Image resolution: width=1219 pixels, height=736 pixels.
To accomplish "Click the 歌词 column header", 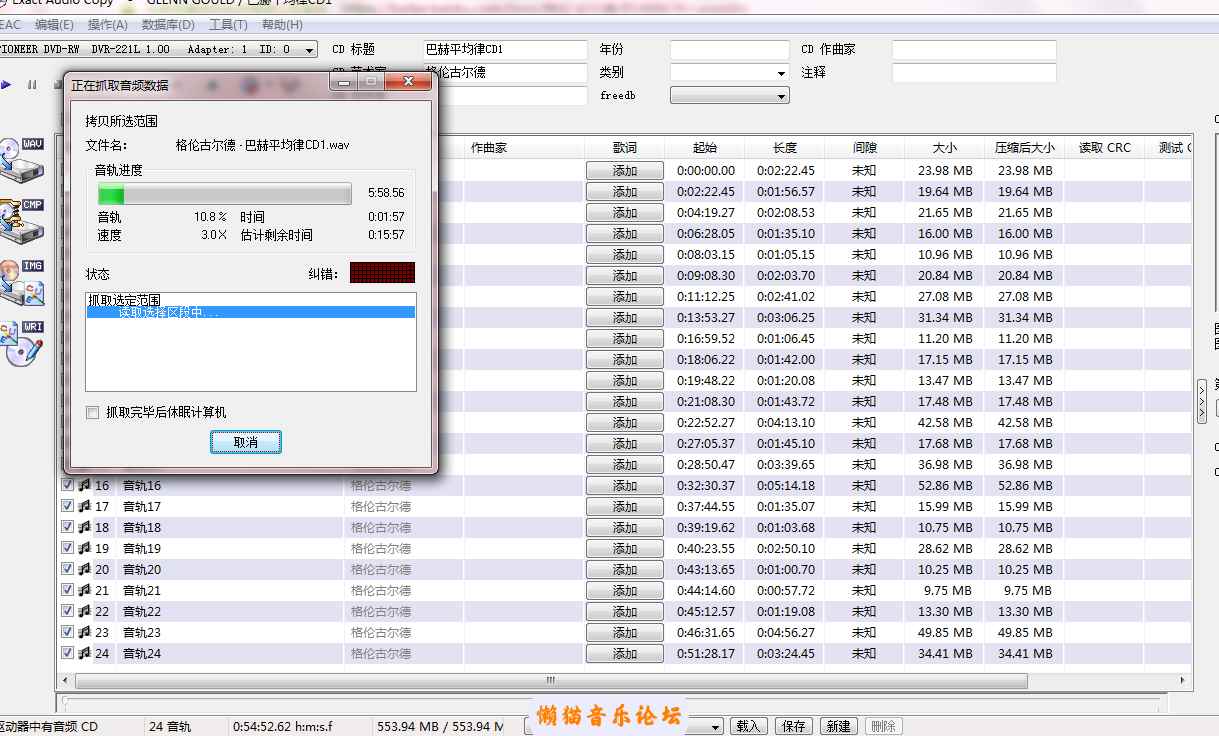I will pyautogui.click(x=625, y=147).
